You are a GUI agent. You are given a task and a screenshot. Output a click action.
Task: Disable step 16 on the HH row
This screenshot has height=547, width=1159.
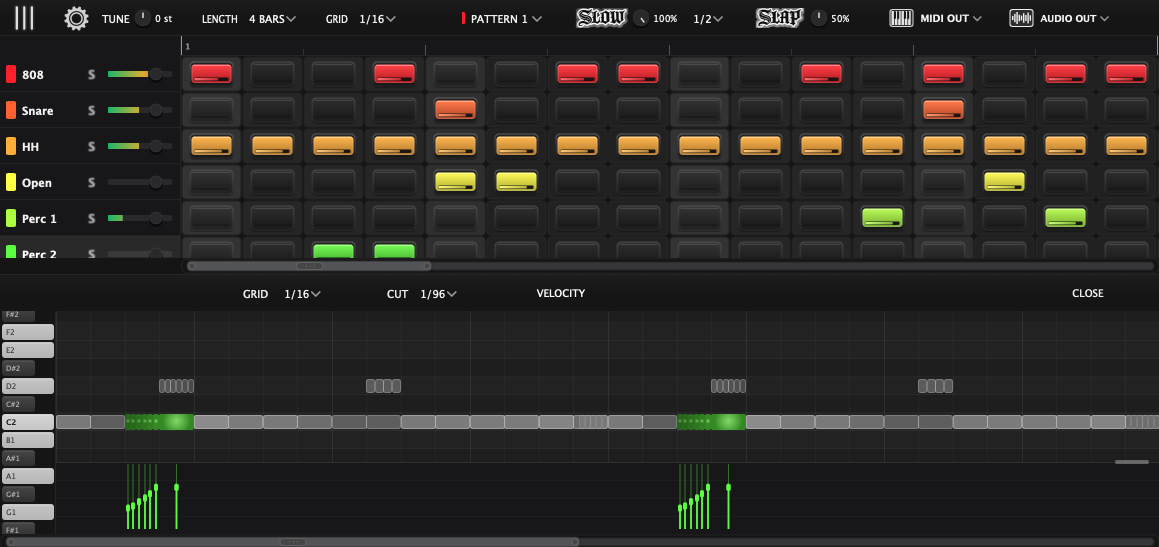1126,146
